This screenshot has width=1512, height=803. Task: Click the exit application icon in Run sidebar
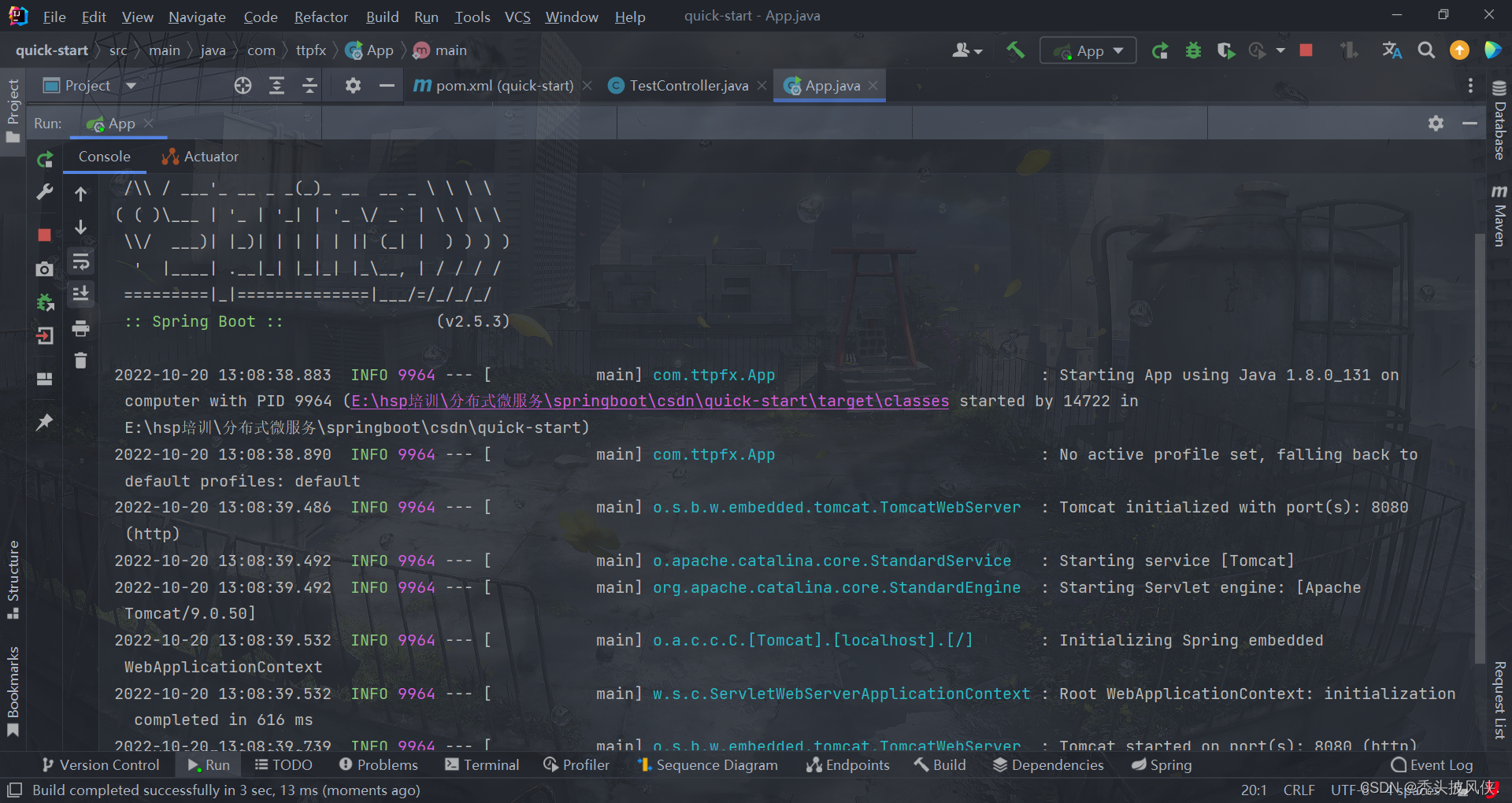[45, 336]
